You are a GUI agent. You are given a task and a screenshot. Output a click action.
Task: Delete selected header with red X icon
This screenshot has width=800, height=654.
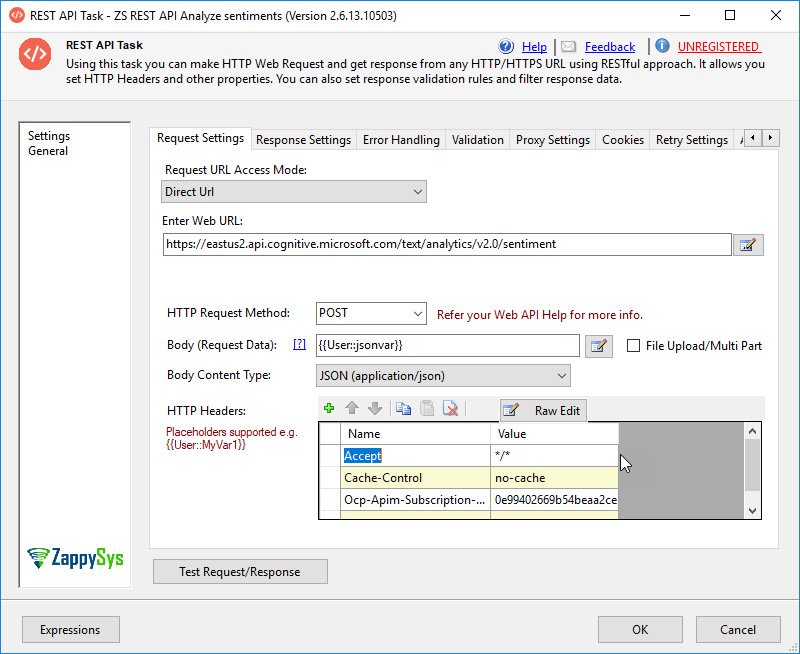click(451, 409)
